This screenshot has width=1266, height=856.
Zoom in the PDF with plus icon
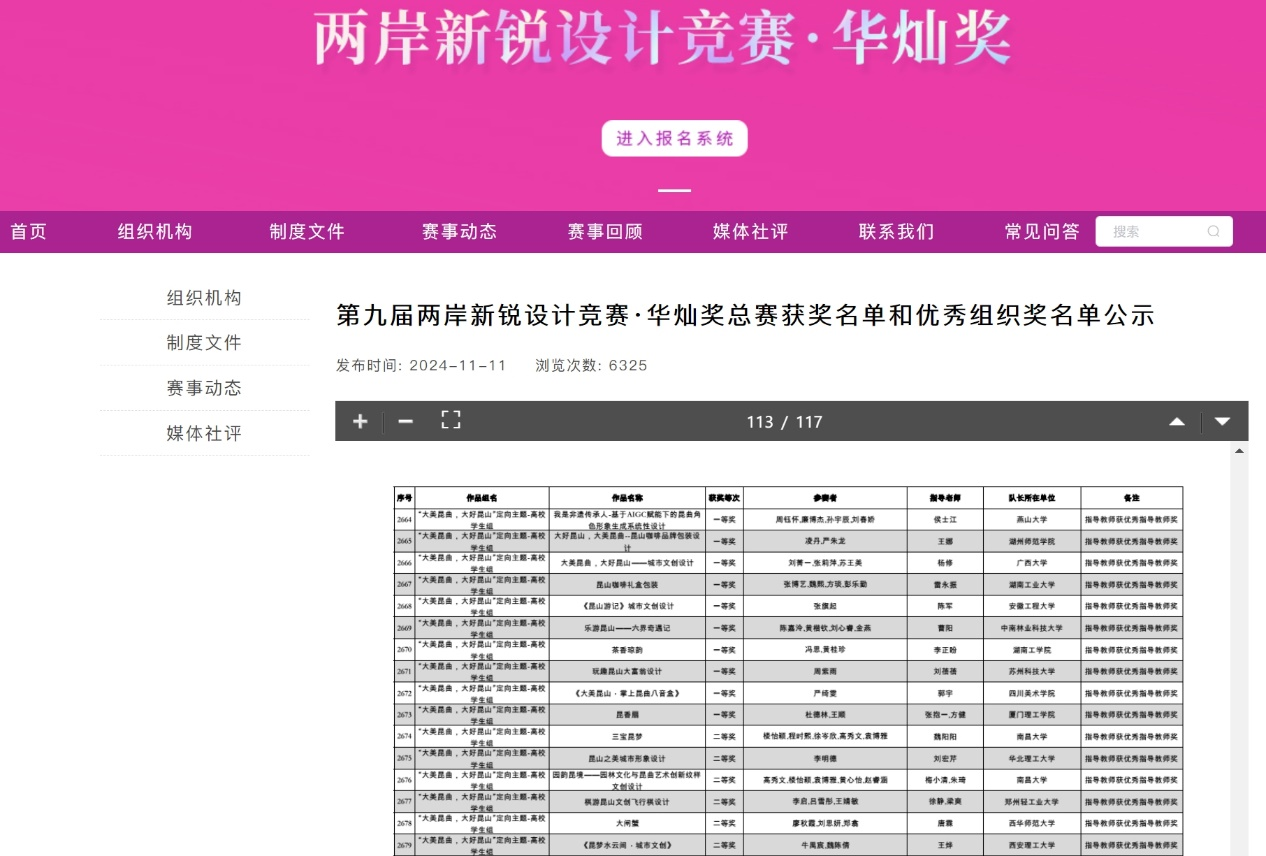click(x=360, y=421)
